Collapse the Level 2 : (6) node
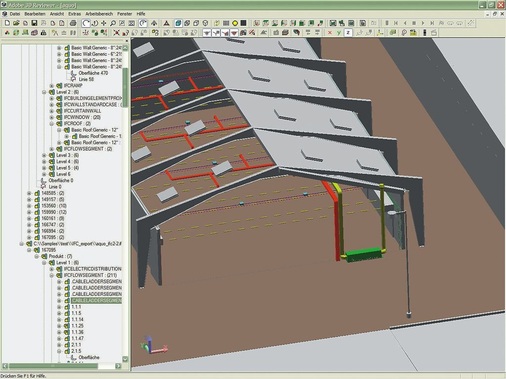This screenshot has width=506, height=379. (44, 92)
